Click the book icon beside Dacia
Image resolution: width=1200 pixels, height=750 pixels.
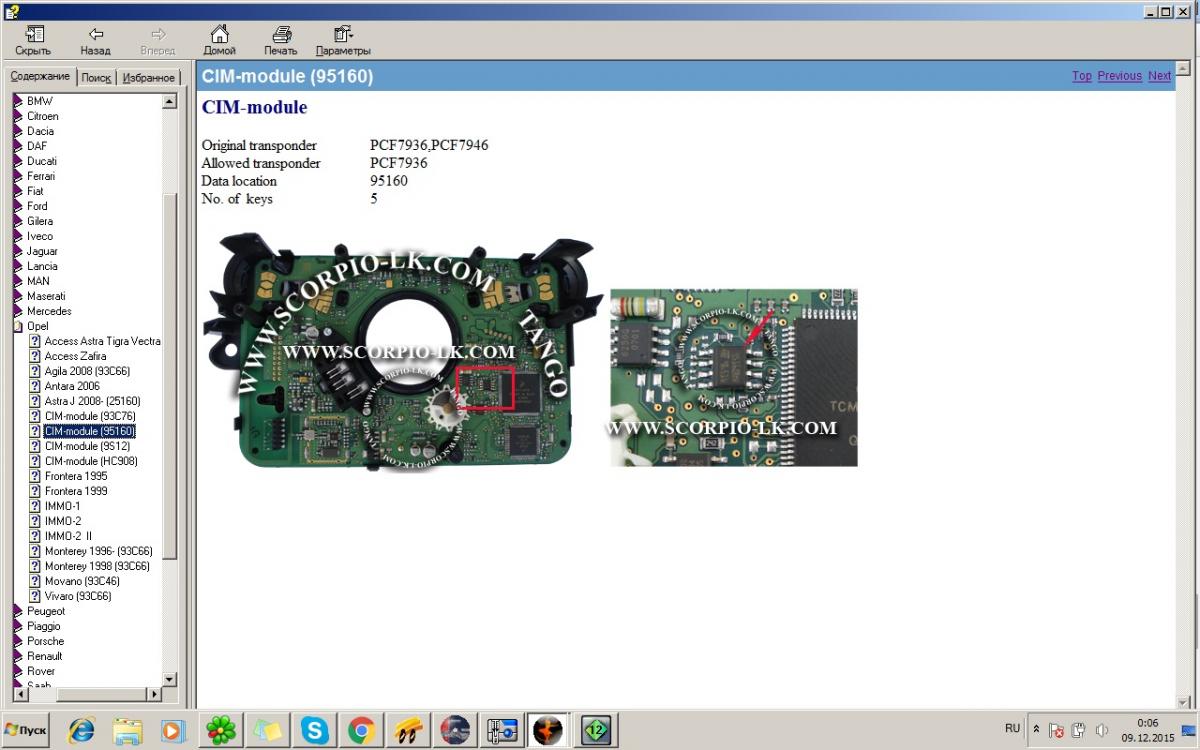click(18, 131)
